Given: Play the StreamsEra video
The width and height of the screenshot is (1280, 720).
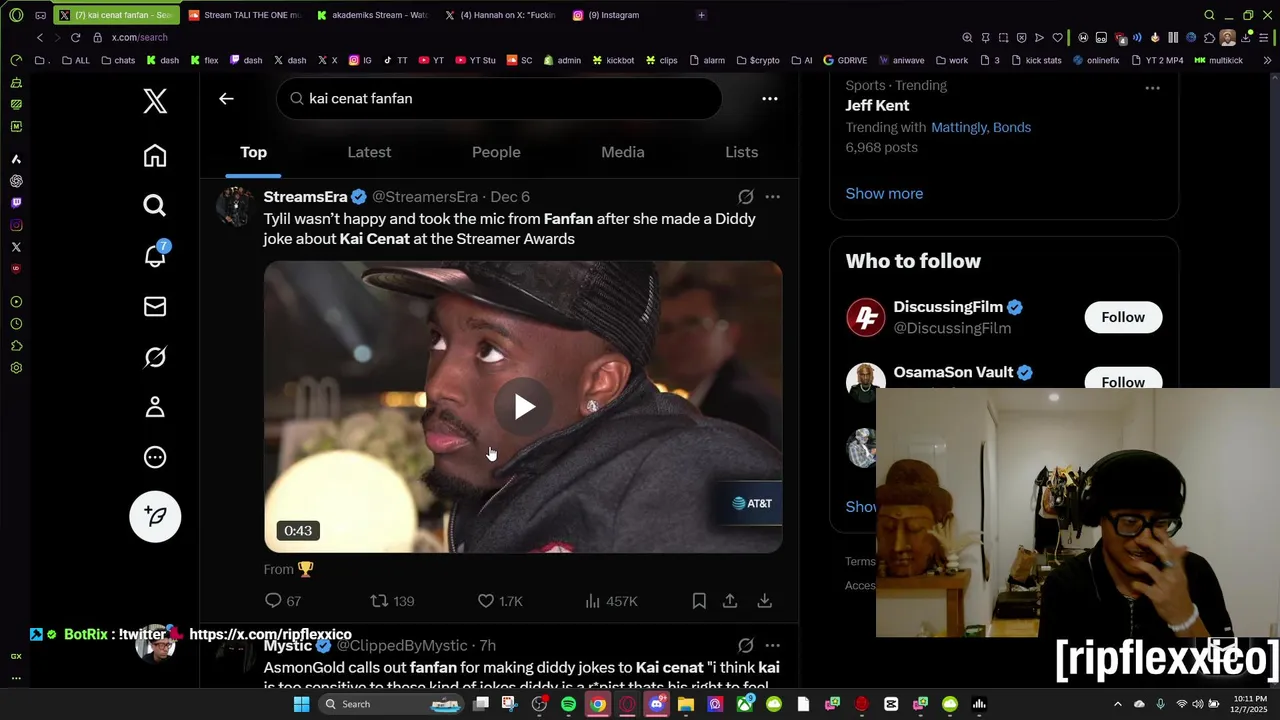Looking at the screenshot, I should pos(524,407).
